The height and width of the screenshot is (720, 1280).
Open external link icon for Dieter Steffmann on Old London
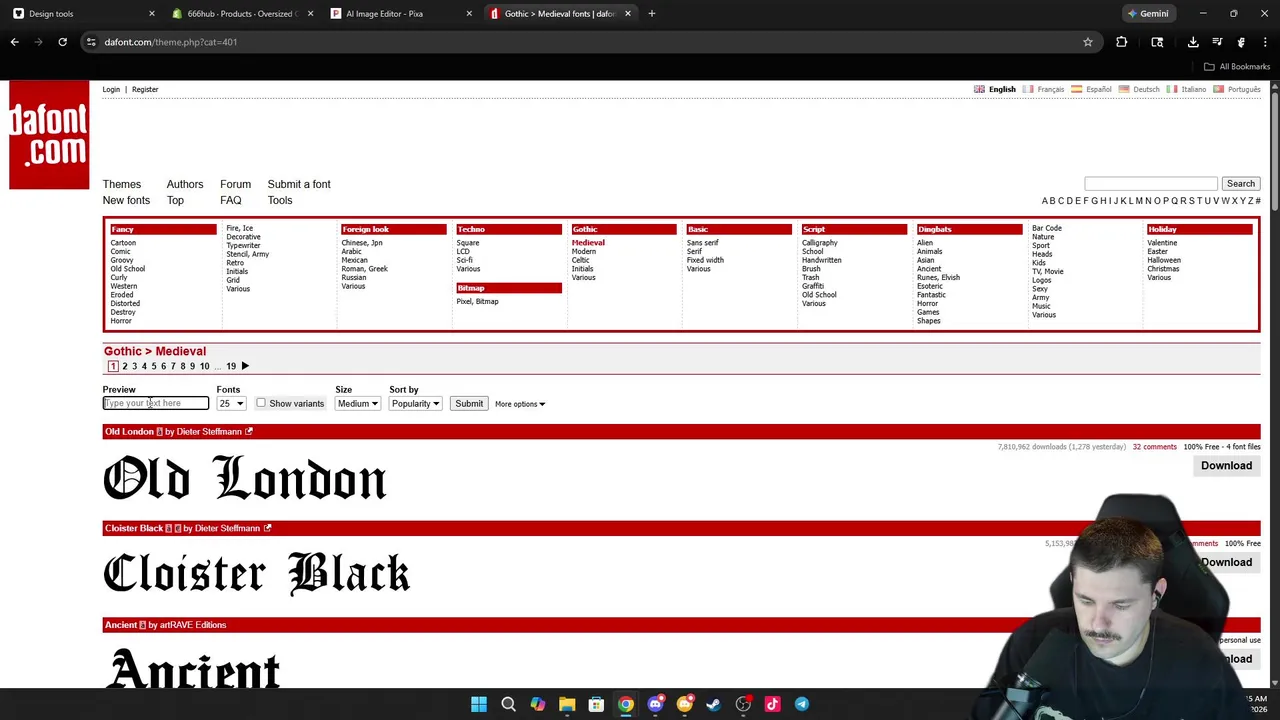(249, 432)
